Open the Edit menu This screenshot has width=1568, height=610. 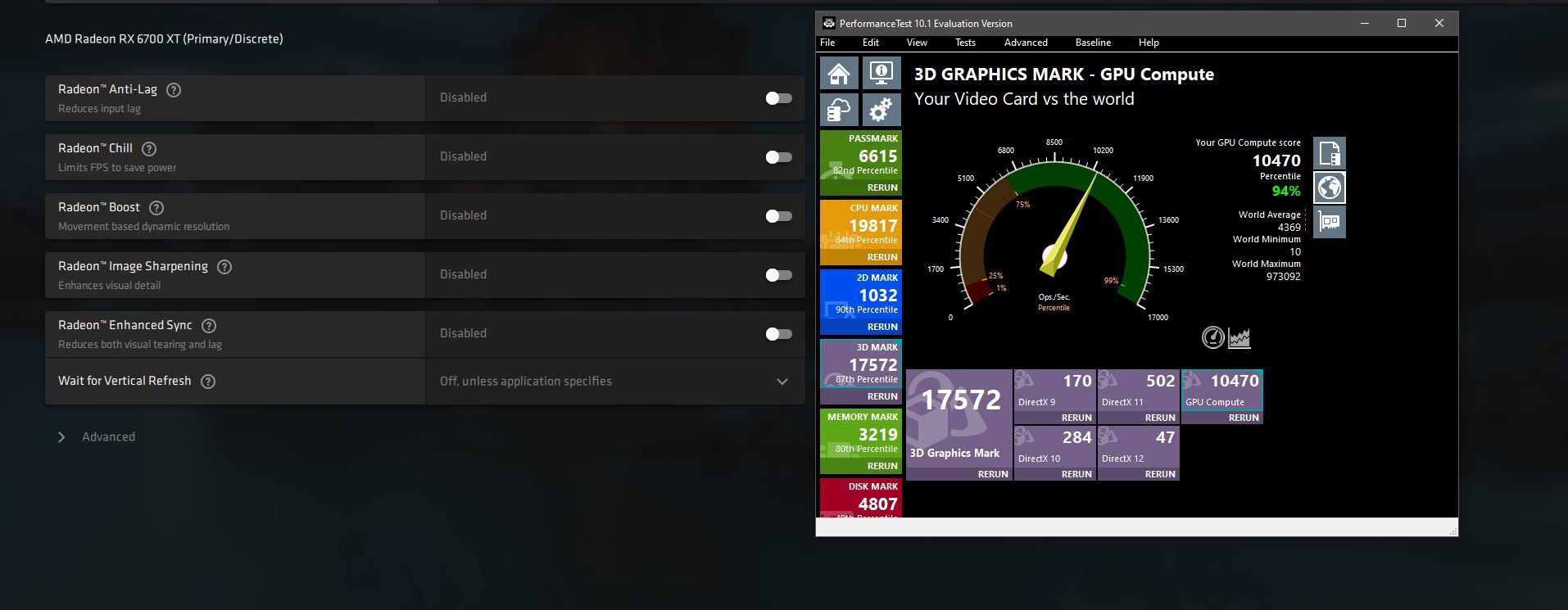point(870,43)
